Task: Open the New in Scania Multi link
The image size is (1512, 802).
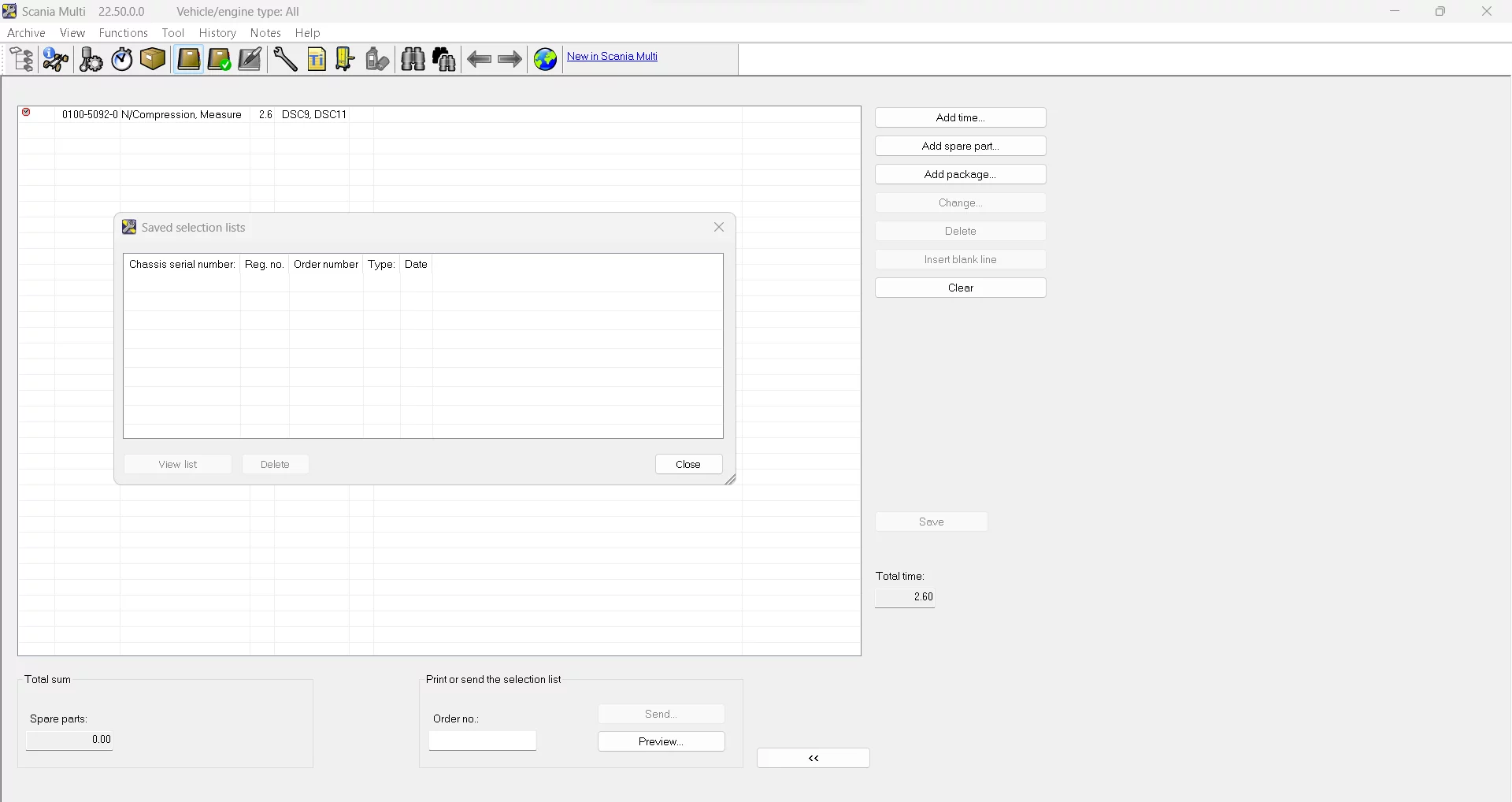Action: [x=612, y=57]
